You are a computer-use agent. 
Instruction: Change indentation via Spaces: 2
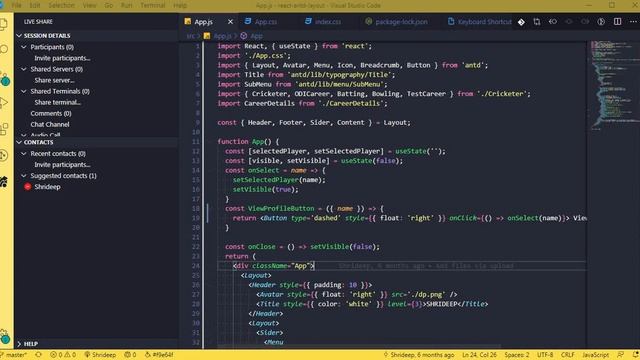[x=517, y=355]
